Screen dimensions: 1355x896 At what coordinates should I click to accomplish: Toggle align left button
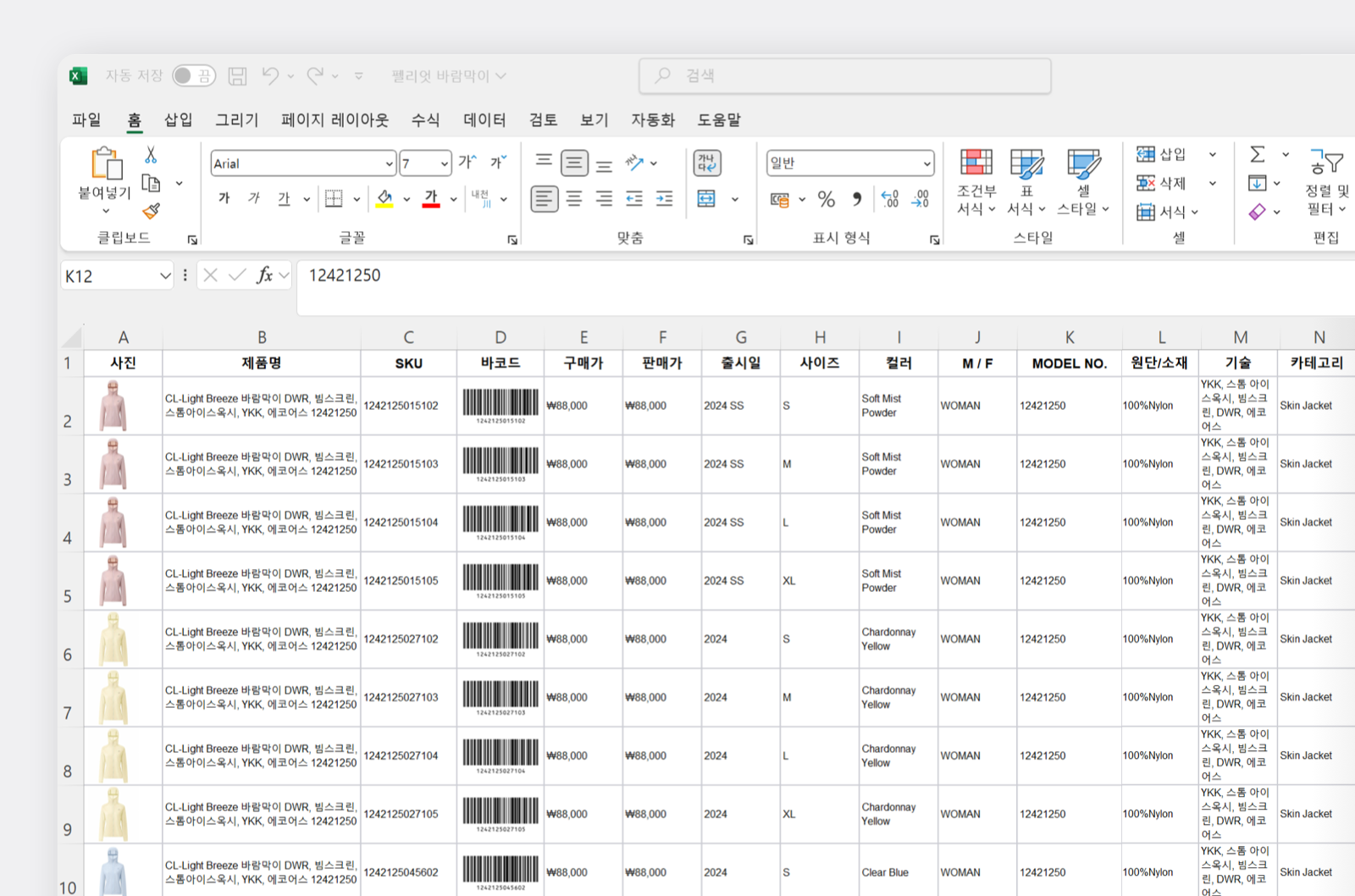(545, 199)
